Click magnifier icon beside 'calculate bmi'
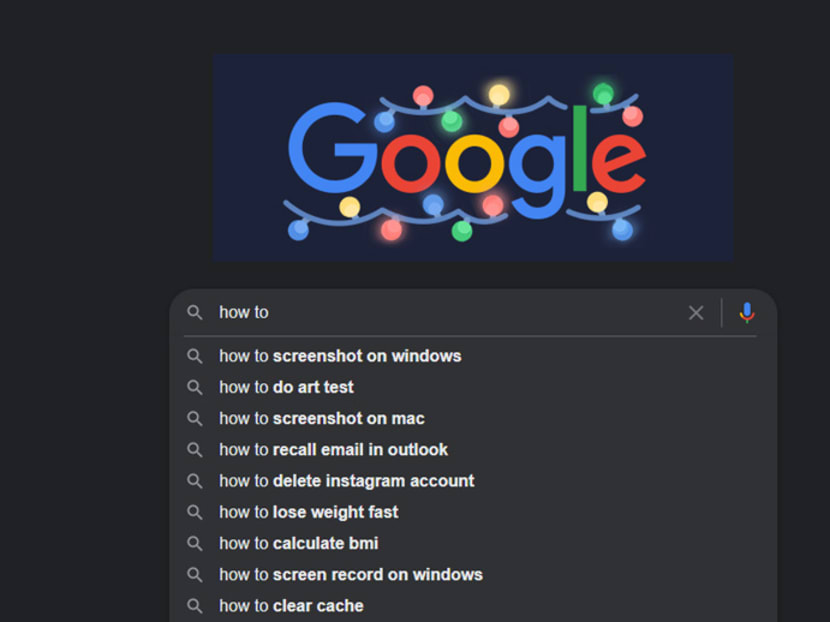 pyautogui.click(x=196, y=544)
